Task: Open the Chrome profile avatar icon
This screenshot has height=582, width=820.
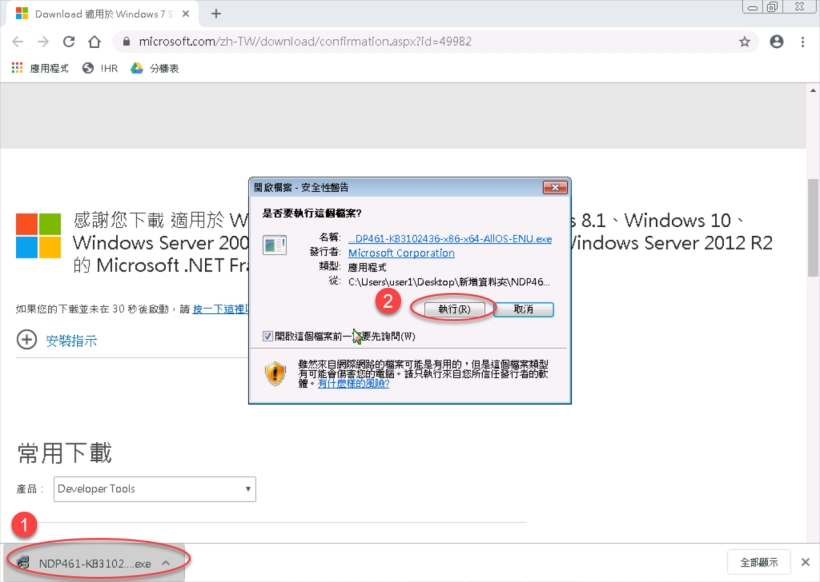Action: coord(777,42)
